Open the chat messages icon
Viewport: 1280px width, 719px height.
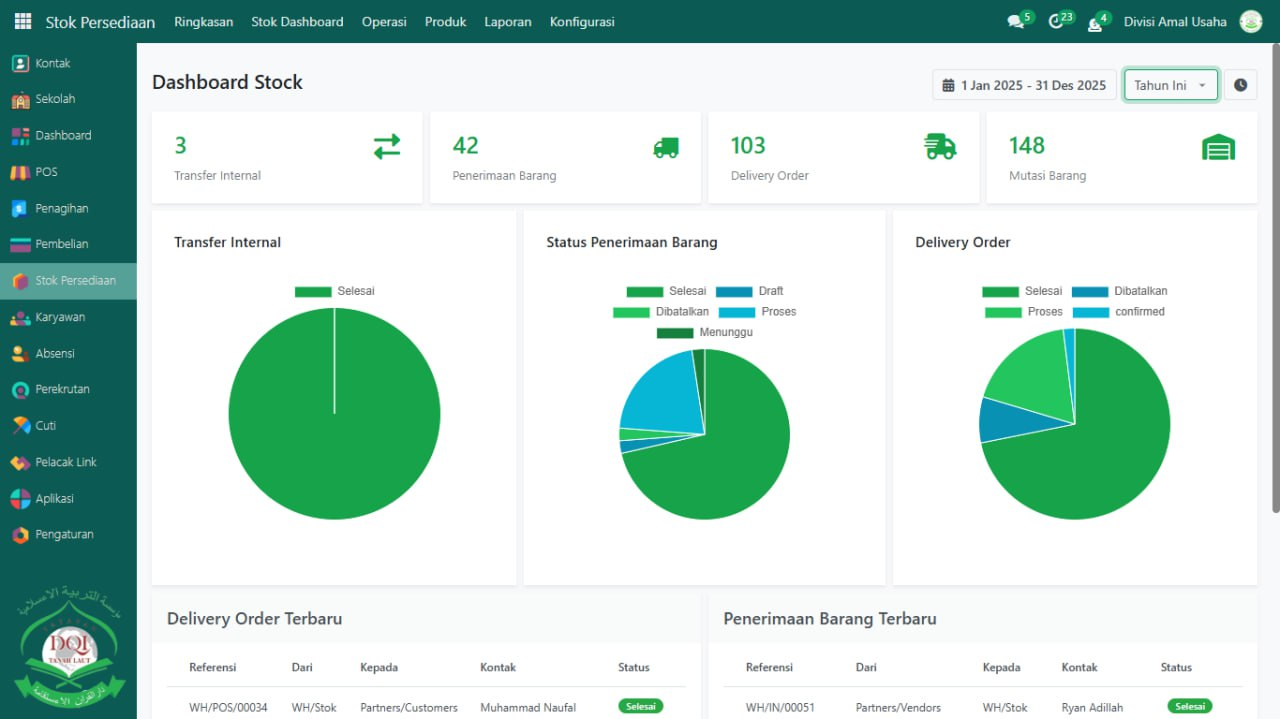click(x=1016, y=22)
